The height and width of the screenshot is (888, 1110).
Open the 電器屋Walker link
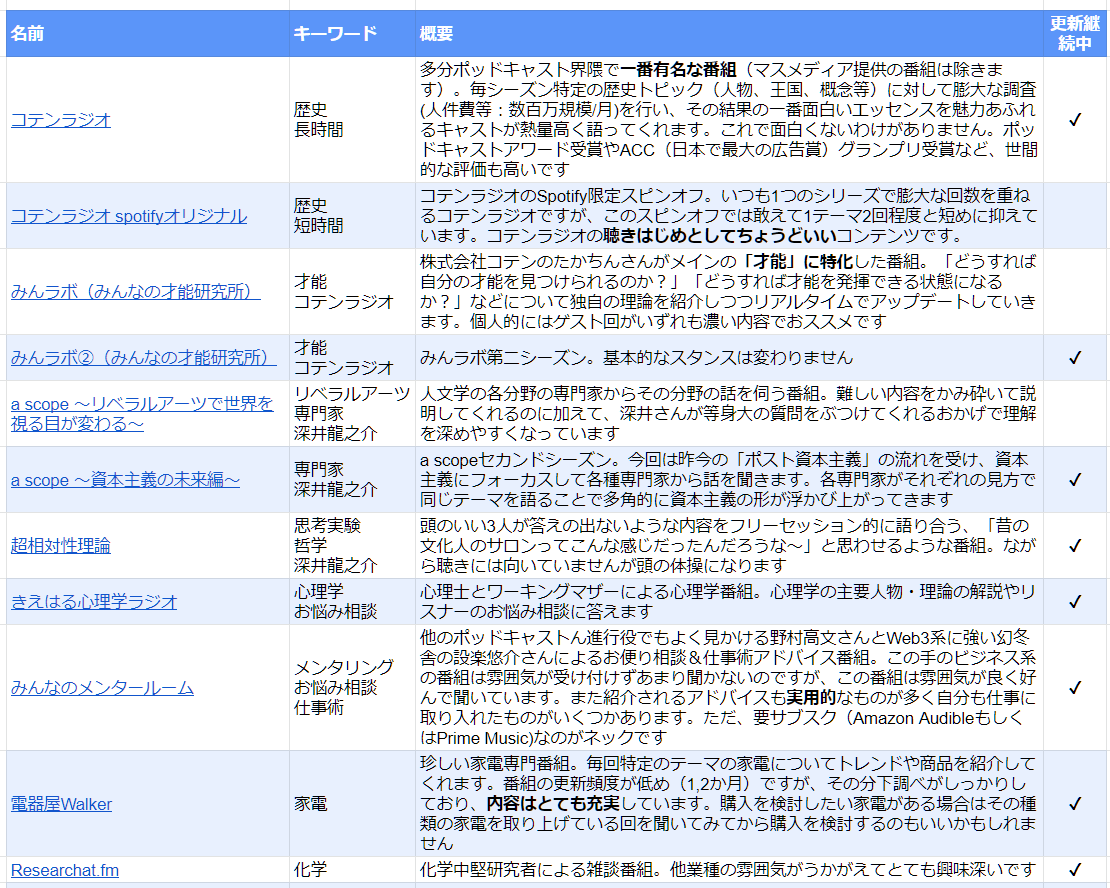(61, 804)
